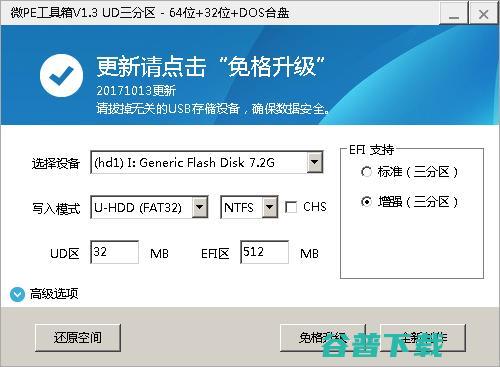Click the 高级选项 label text
The image size is (500, 367).
tap(54, 294)
